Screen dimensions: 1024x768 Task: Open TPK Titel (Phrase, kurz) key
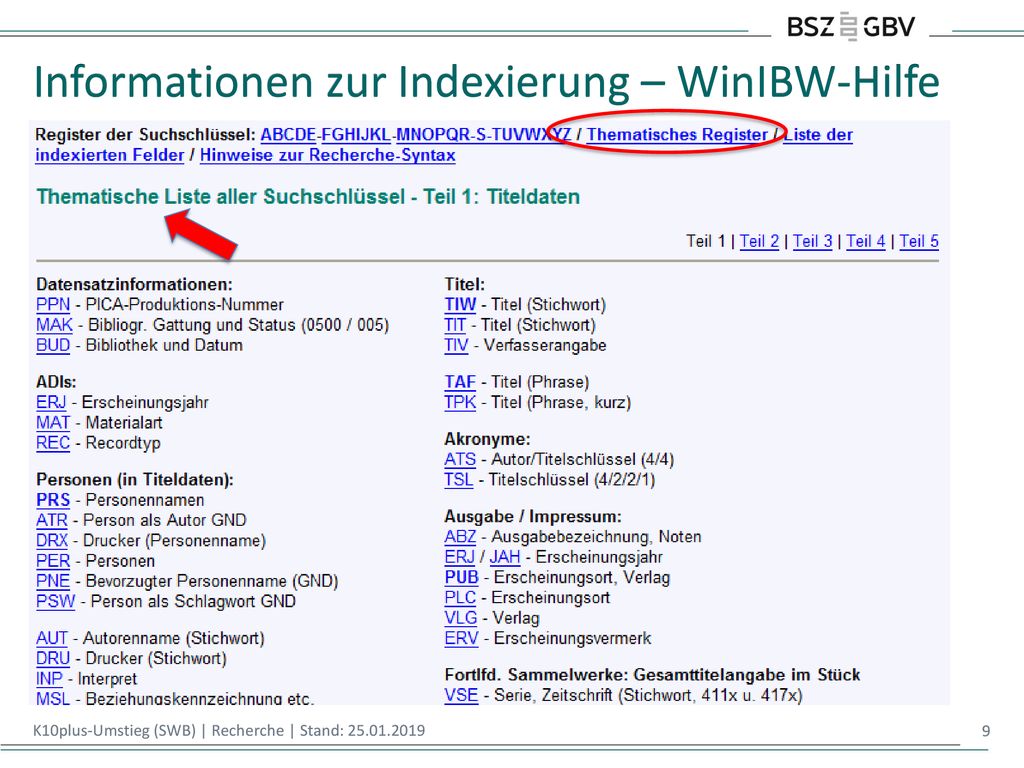tap(460, 402)
